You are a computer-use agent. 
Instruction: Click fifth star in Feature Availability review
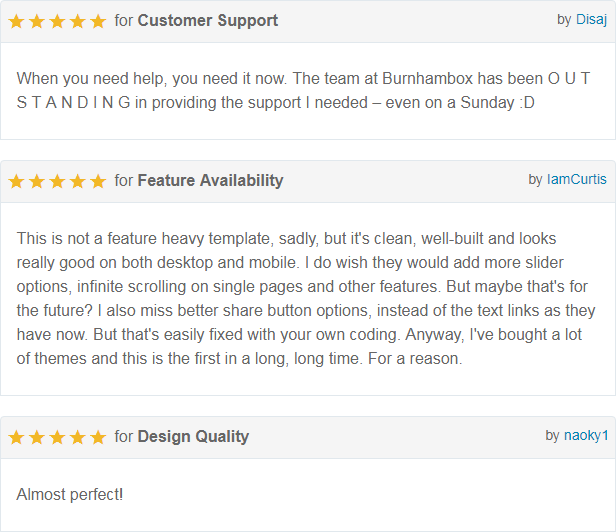coord(98,181)
